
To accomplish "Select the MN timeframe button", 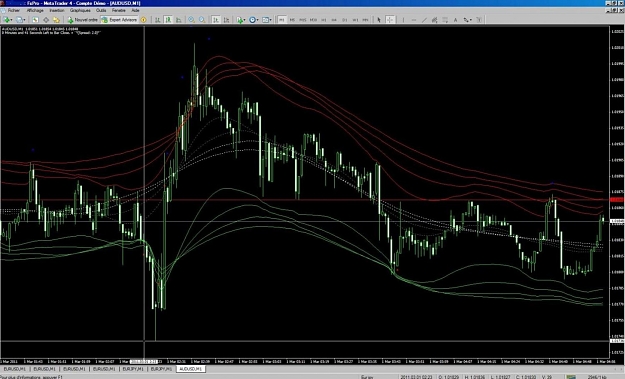I will (366, 20).
